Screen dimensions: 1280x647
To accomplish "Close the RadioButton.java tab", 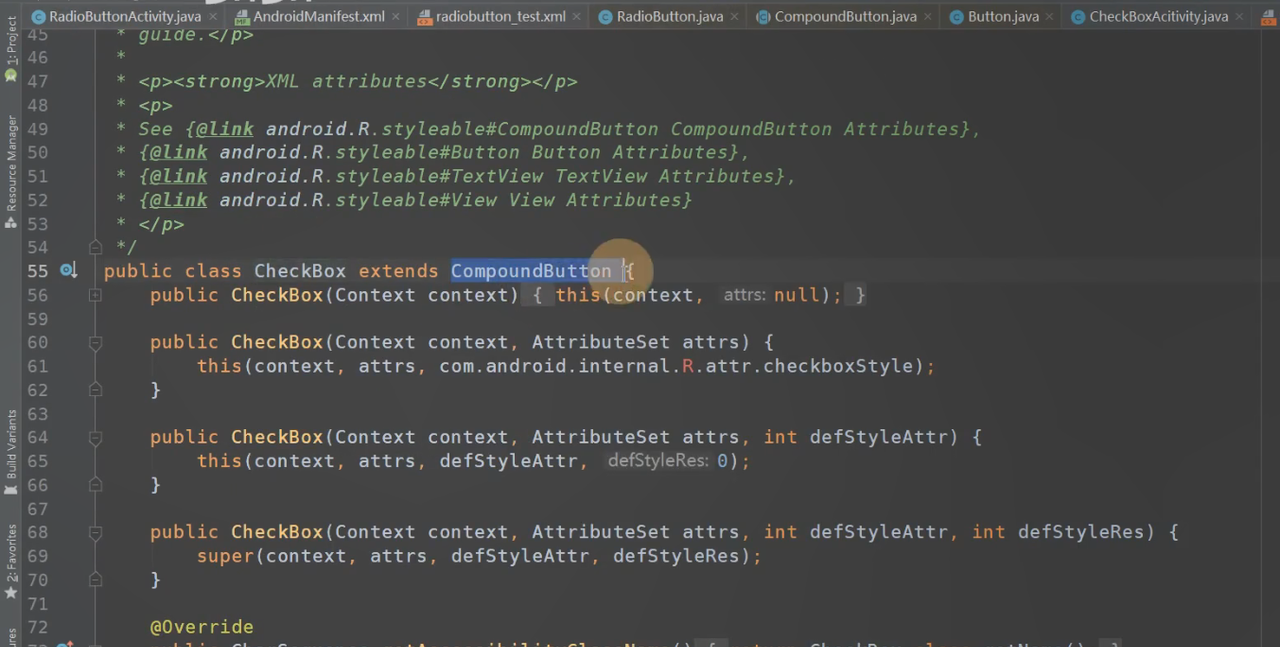I will [737, 17].
